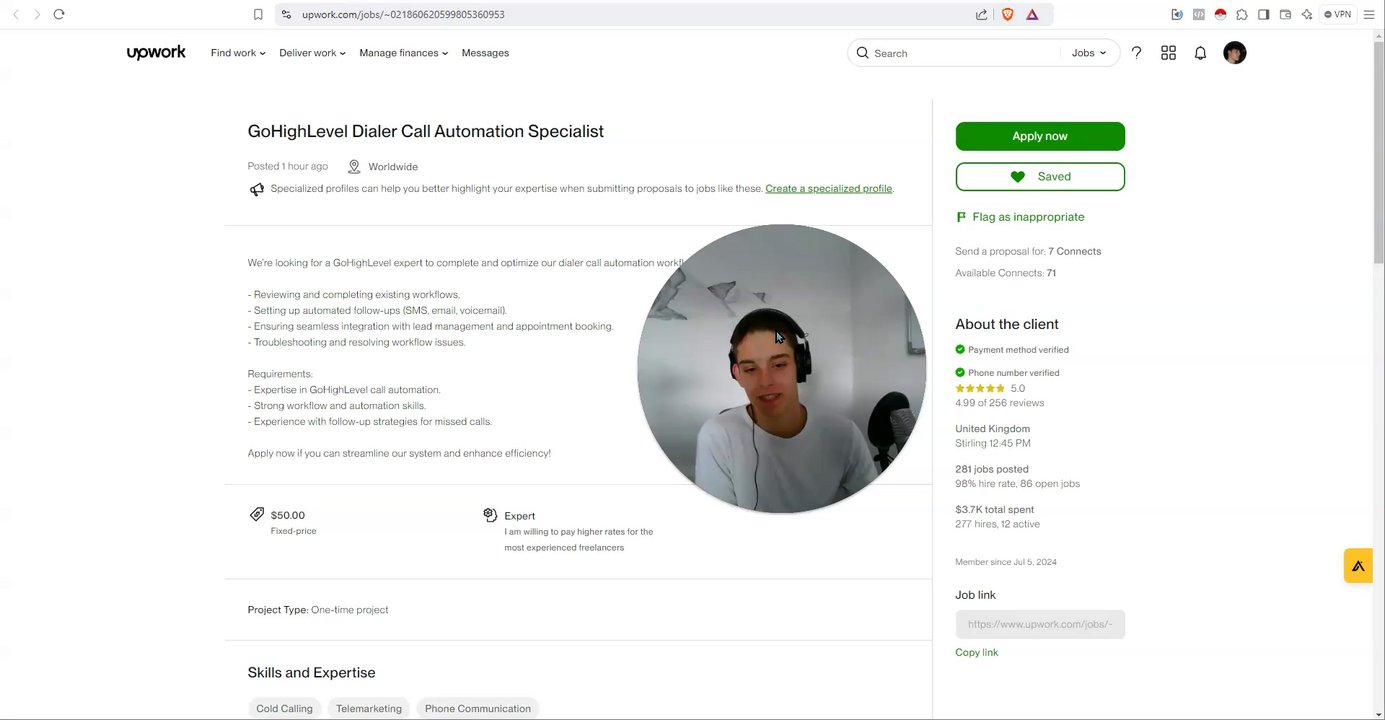Click the job link URL field
Image resolution: width=1385 pixels, height=720 pixels.
pyautogui.click(x=1040, y=624)
